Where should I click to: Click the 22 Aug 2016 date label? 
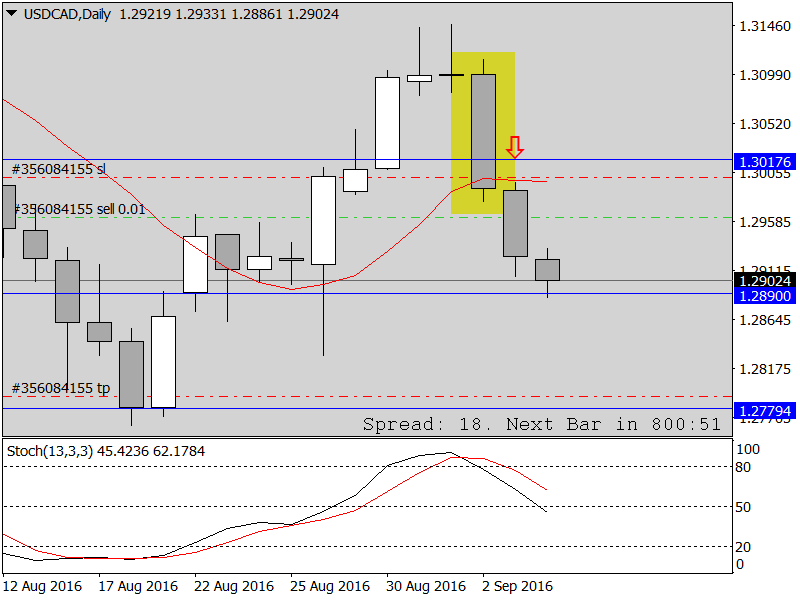click(x=234, y=586)
